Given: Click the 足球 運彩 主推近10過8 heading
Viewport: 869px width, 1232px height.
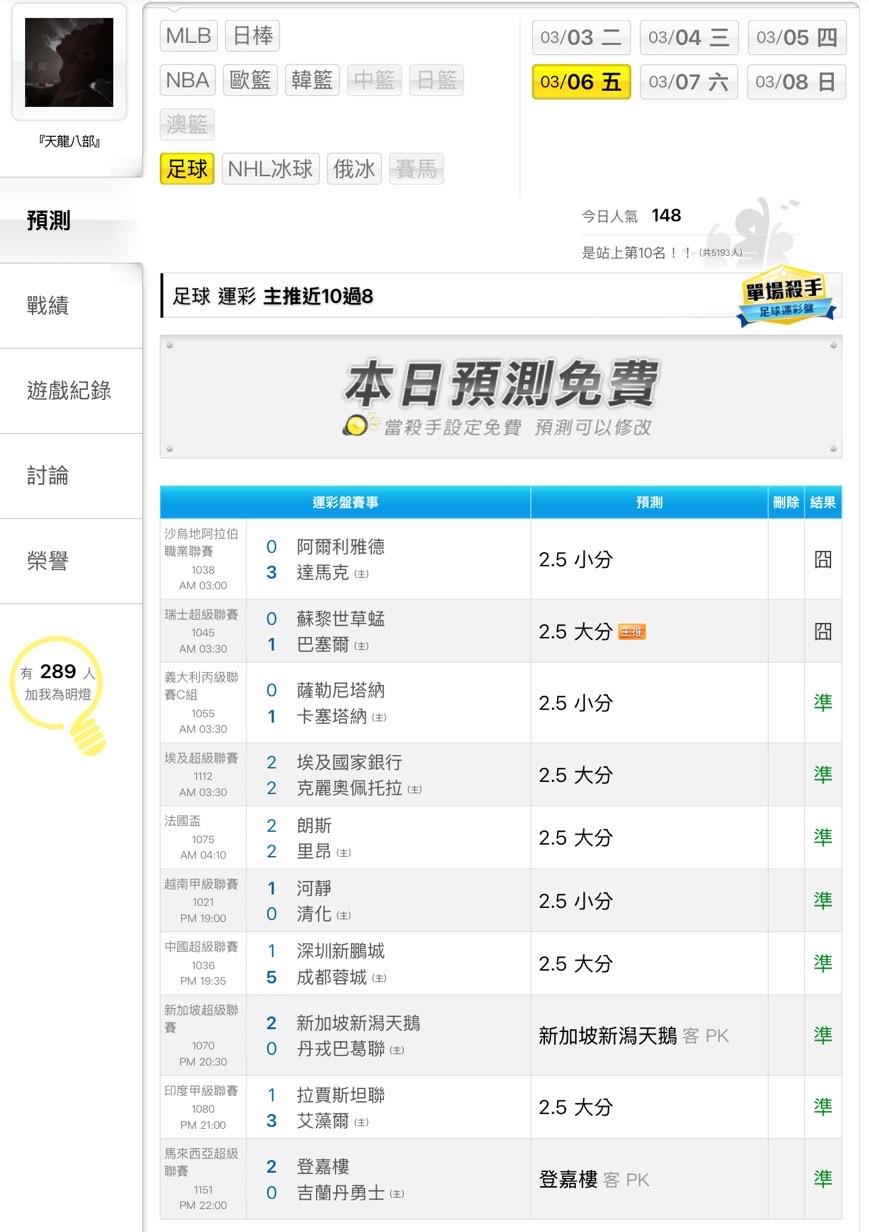Looking at the screenshot, I should 273,297.
